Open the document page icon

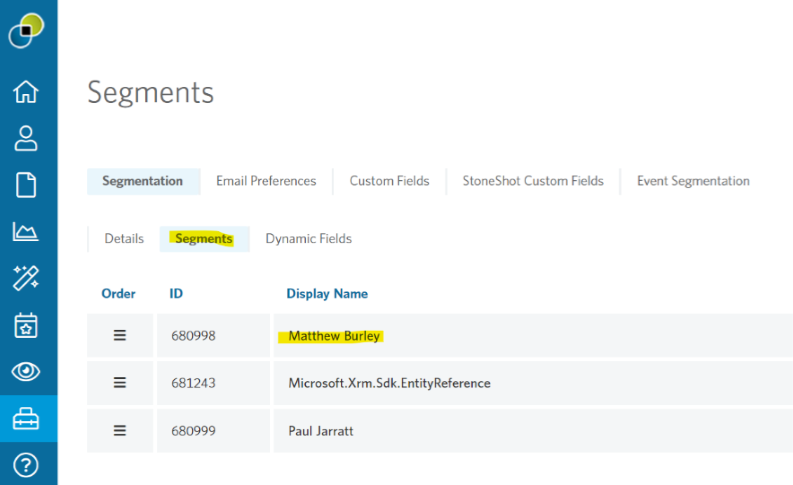coord(26,185)
